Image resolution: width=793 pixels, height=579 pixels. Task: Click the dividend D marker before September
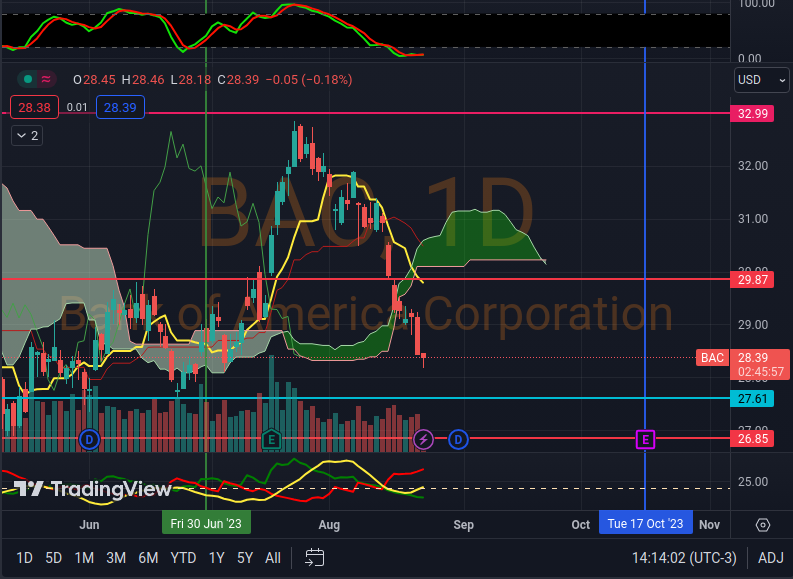pyautogui.click(x=458, y=439)
